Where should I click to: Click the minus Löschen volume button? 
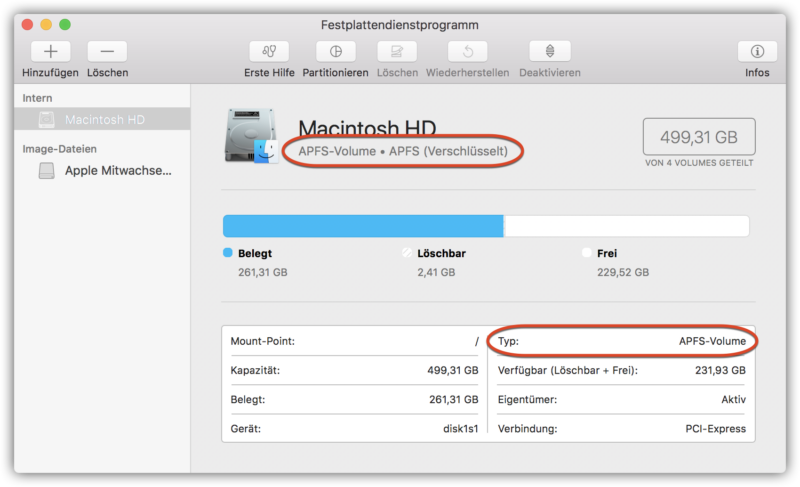(107, 52)
